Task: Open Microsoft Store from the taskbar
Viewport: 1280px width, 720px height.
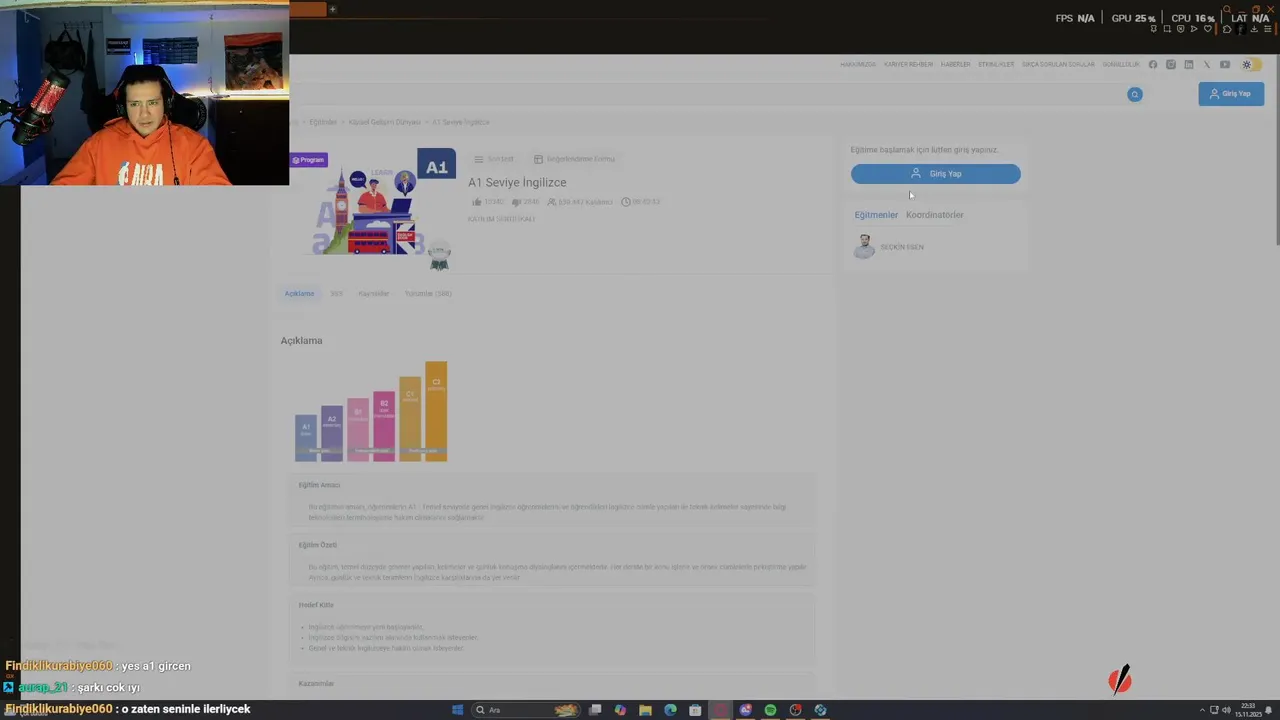Action: 695,710
